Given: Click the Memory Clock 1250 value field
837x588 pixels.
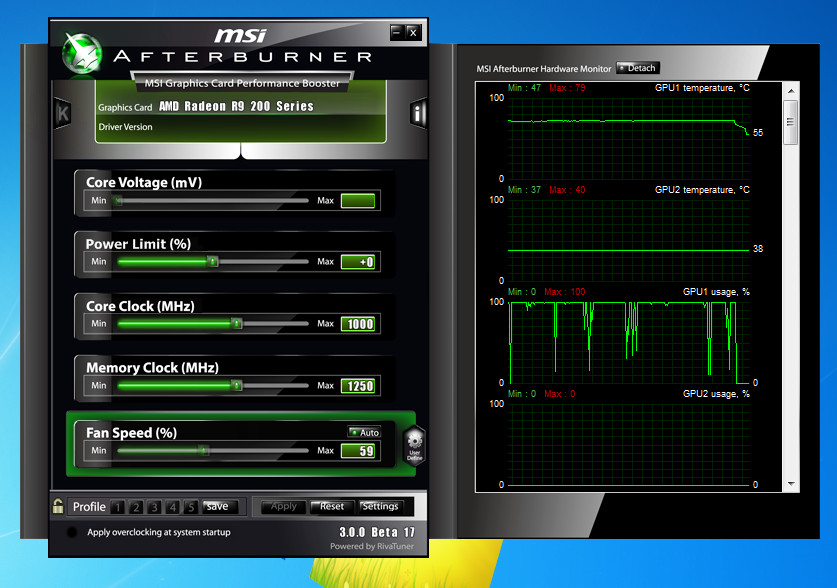Looking at the screenshot, I should 358,386.
